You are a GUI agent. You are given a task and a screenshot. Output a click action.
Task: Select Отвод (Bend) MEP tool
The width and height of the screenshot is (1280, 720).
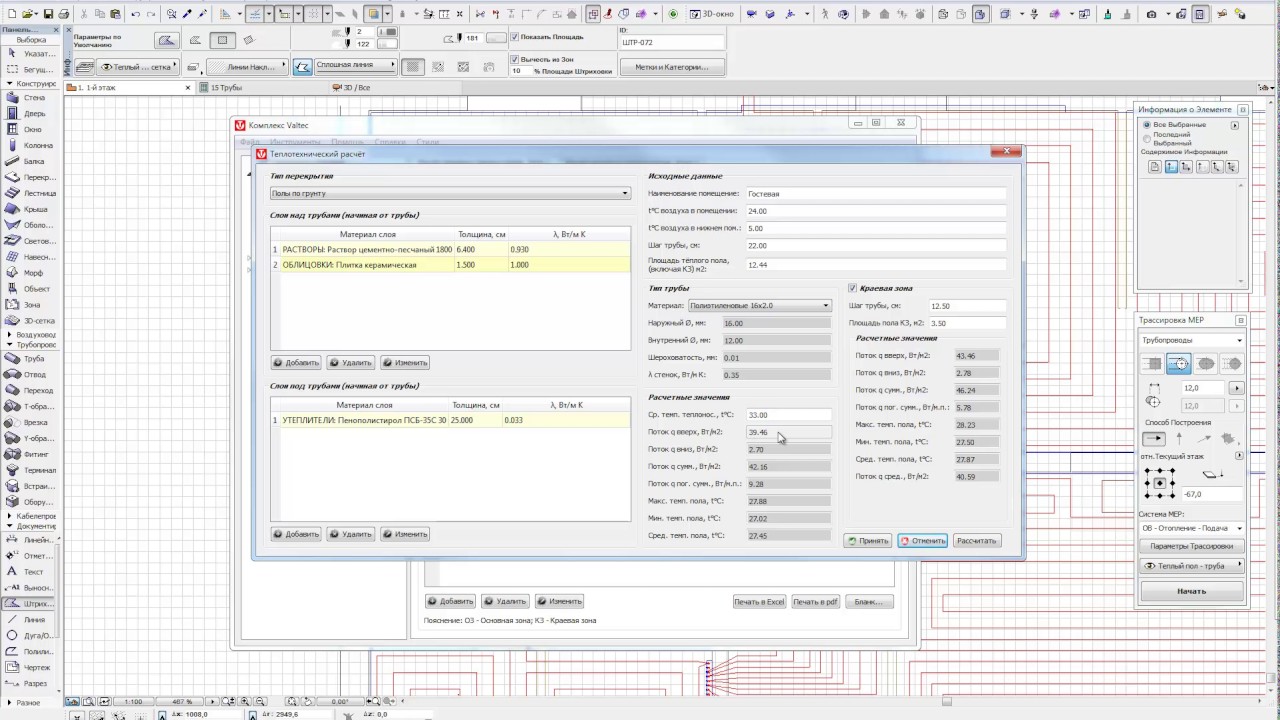[31, 374]
